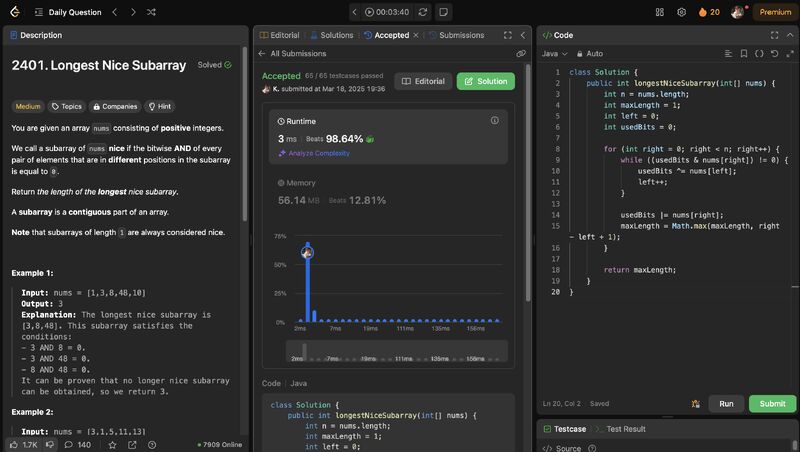This screenshot has width=800, height=452.
Task: Open the notes icon beside timer
Action: (x=443, y=12)
